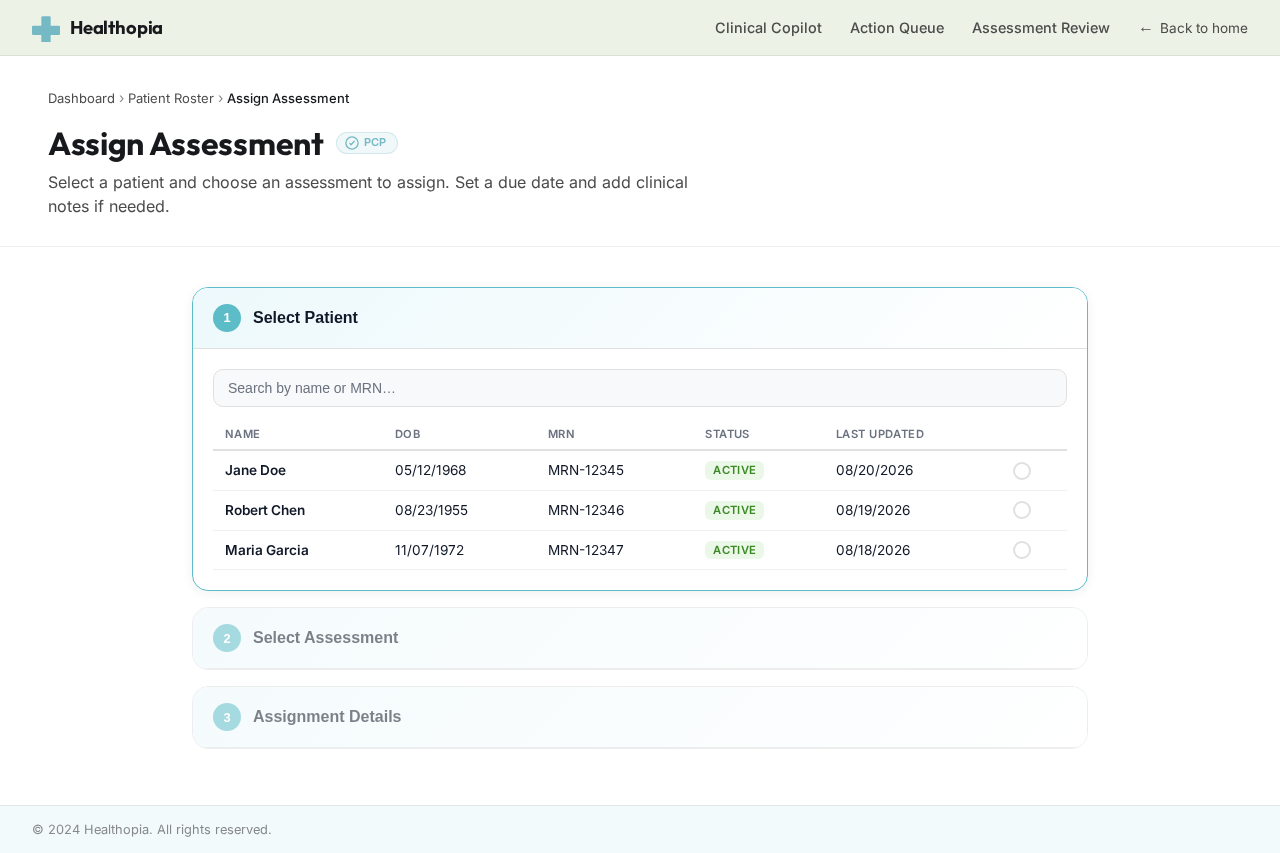Click the patient name Robert Chen
1280x853 pixels.
pyautogui.click(x=265, y=510)
